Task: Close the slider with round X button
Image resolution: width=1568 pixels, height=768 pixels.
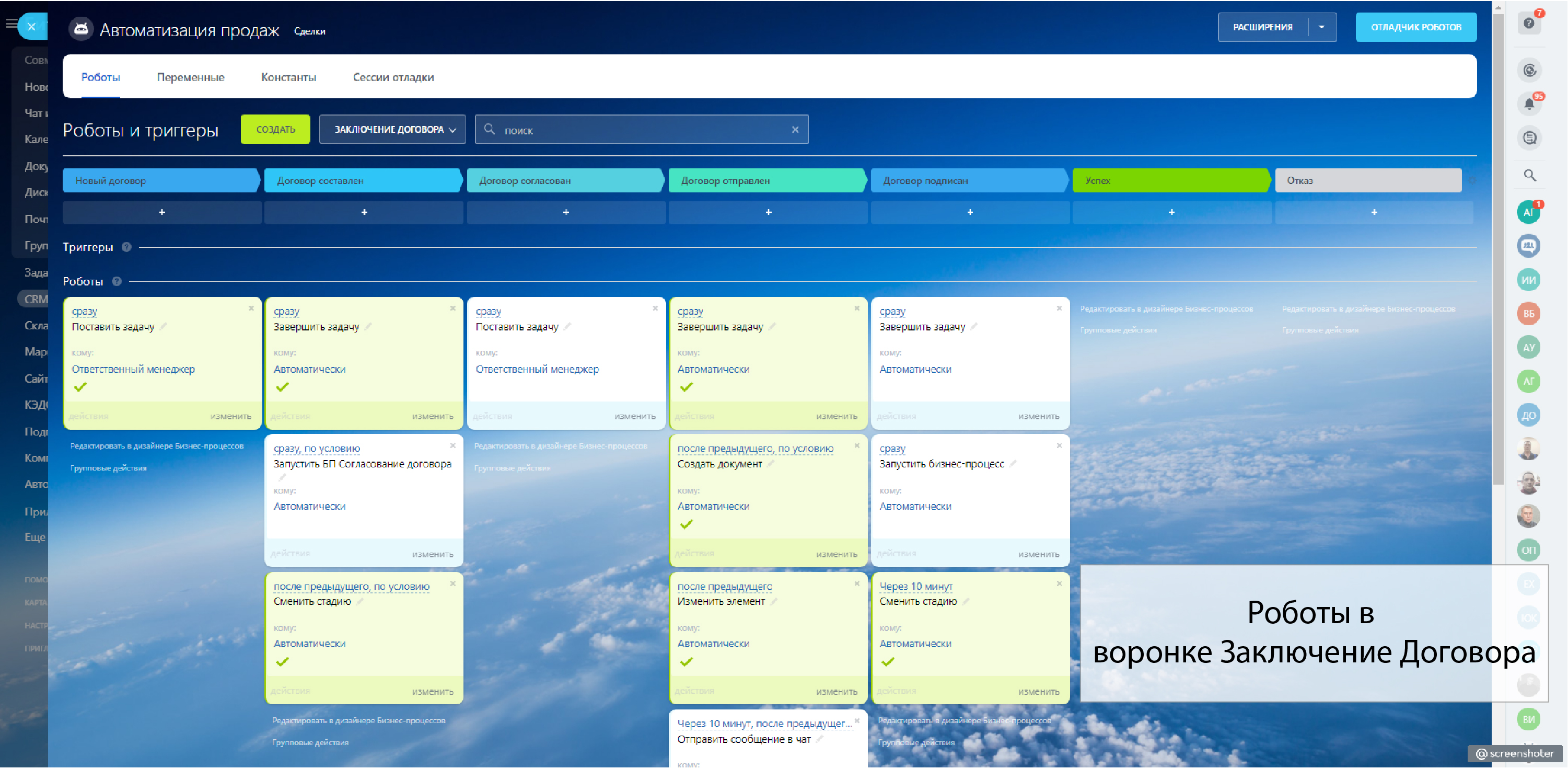Action: click(x=32, y=26)
